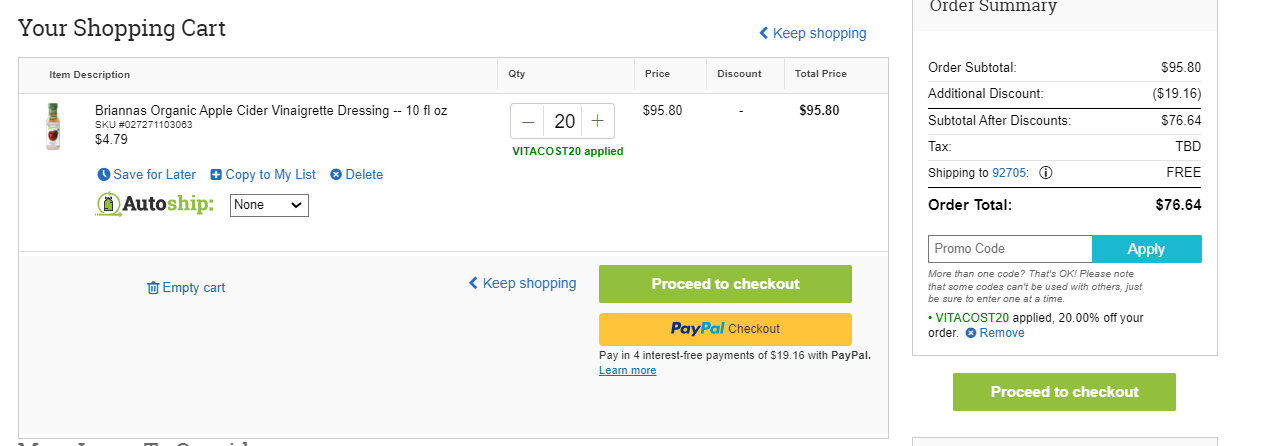Click the shipping zip code 92705
This screenshot has height=446, width=1277.
pos(1009,173)
